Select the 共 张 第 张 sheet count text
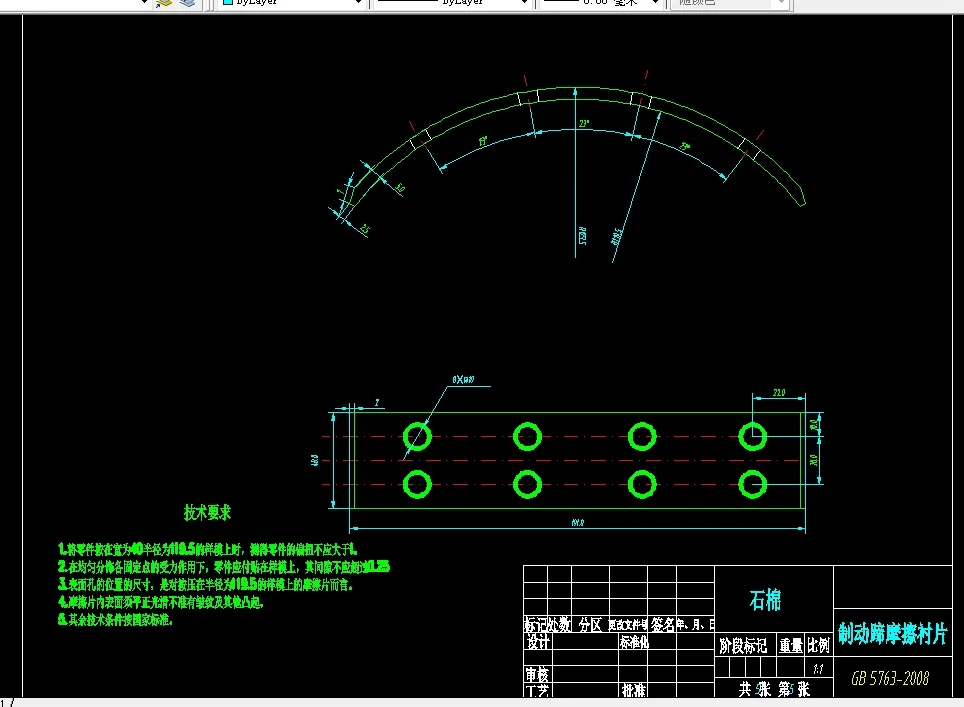964x707 pixels. click(x=774, y=689)
